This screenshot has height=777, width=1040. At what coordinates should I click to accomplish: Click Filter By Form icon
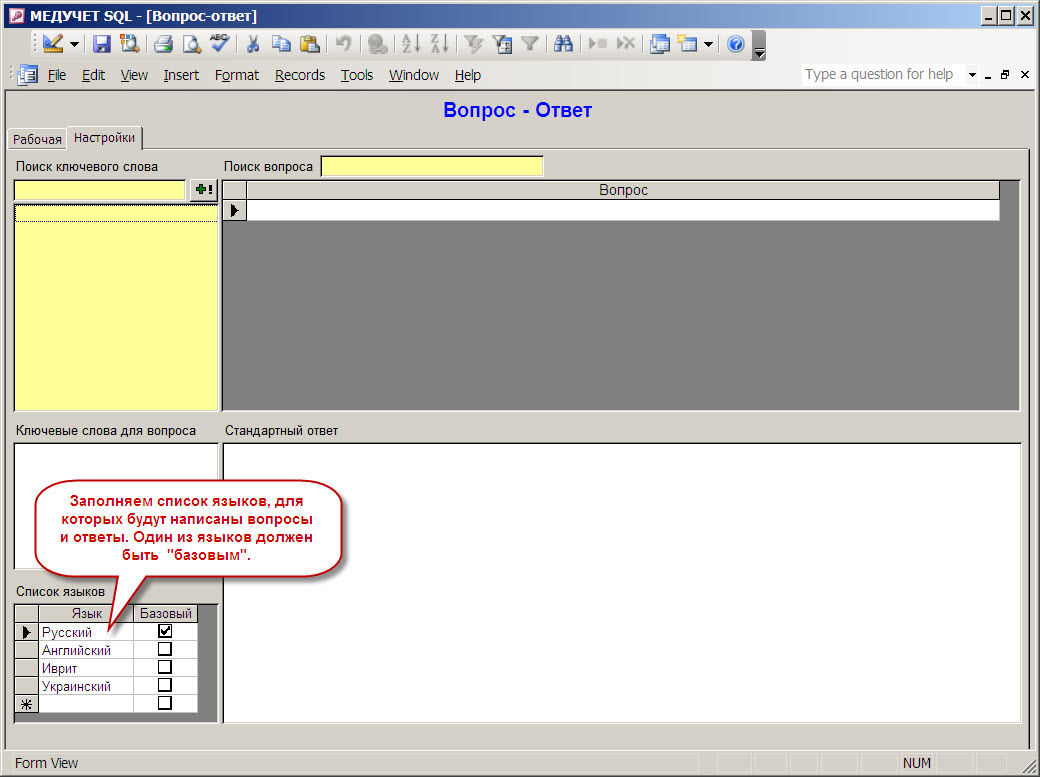pyautogui.click(x=502, y=44)
